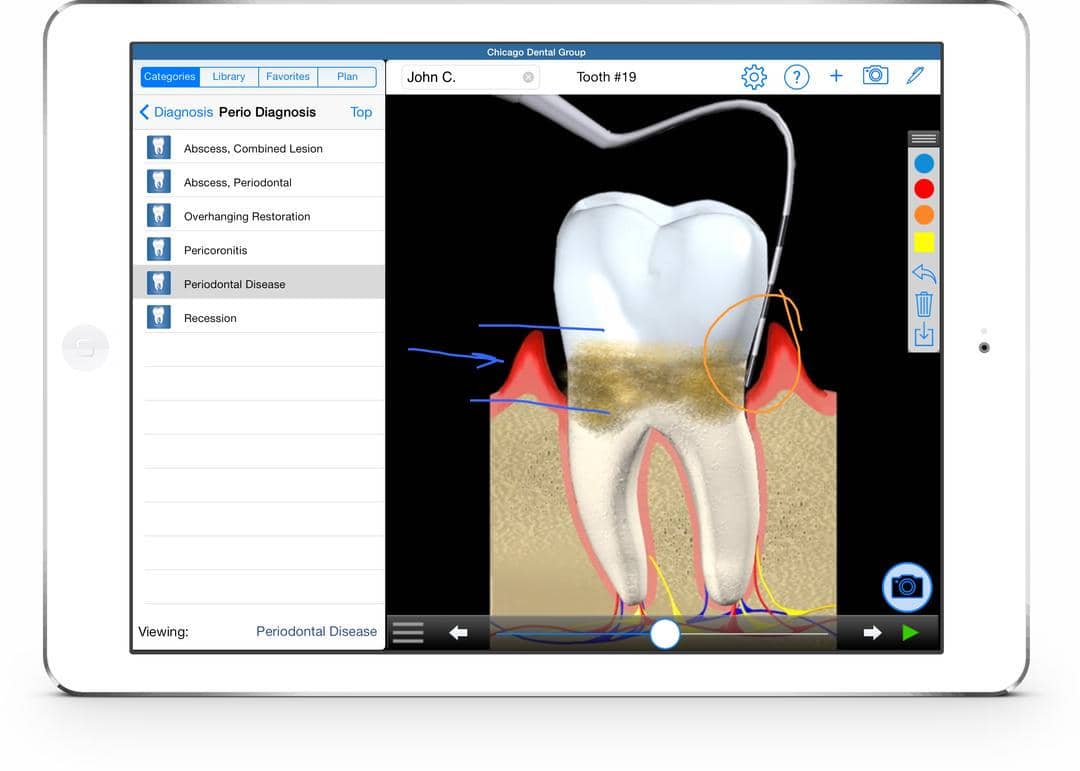Screen dimensions: 1080x771
Task: Open settings with the gear icon
Action: coord(754,77)
